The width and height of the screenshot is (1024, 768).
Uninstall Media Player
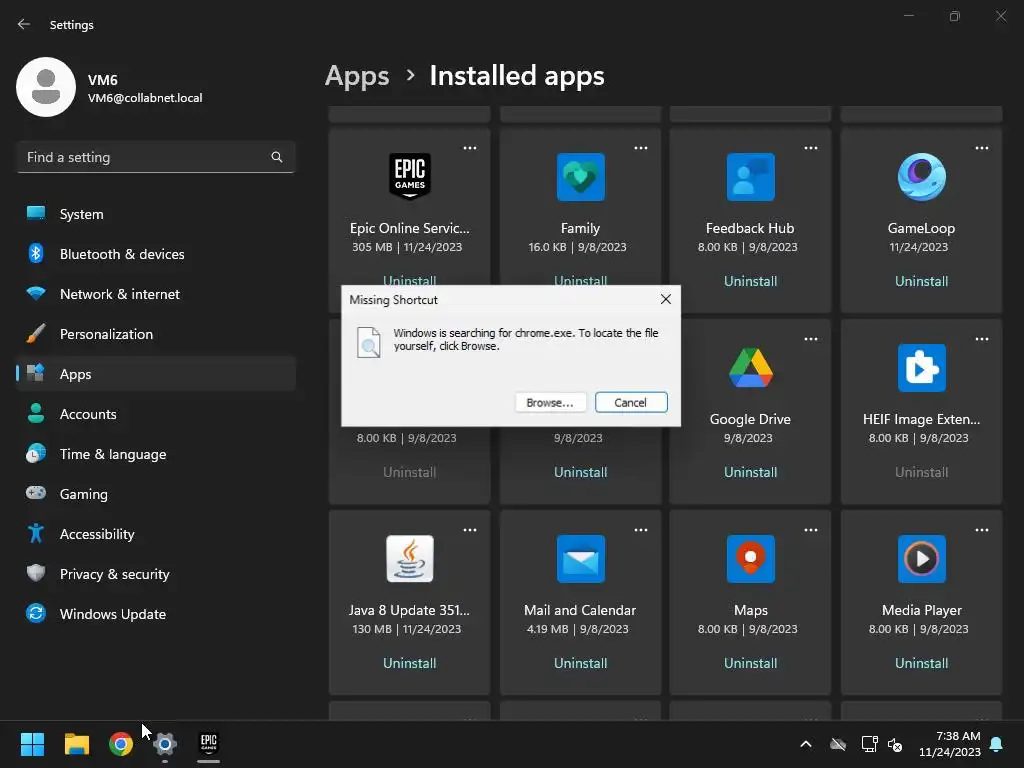pyautogui.click(x=921, y=663)
